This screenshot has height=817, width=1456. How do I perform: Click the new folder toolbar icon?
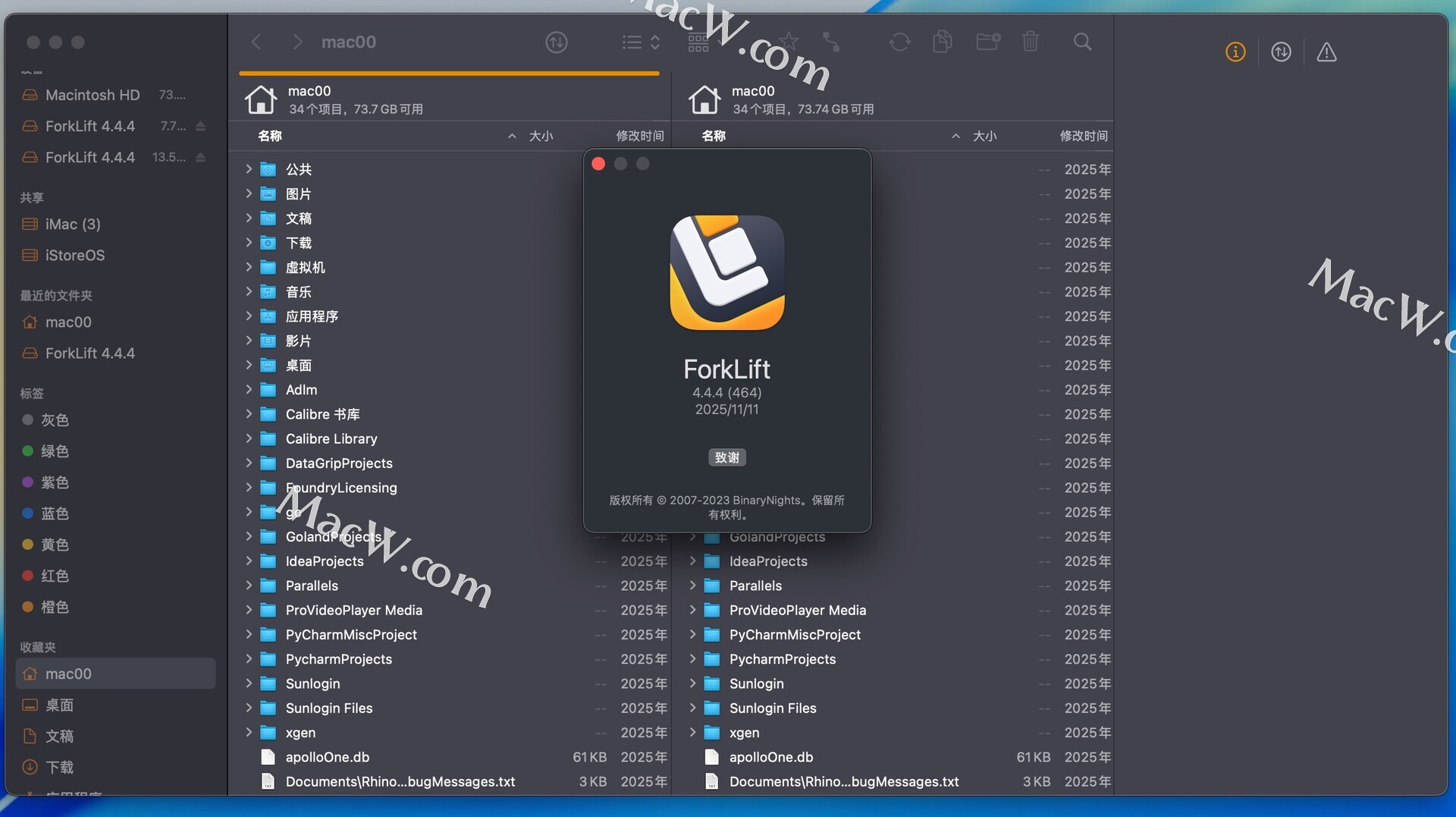tap(987, 42)
